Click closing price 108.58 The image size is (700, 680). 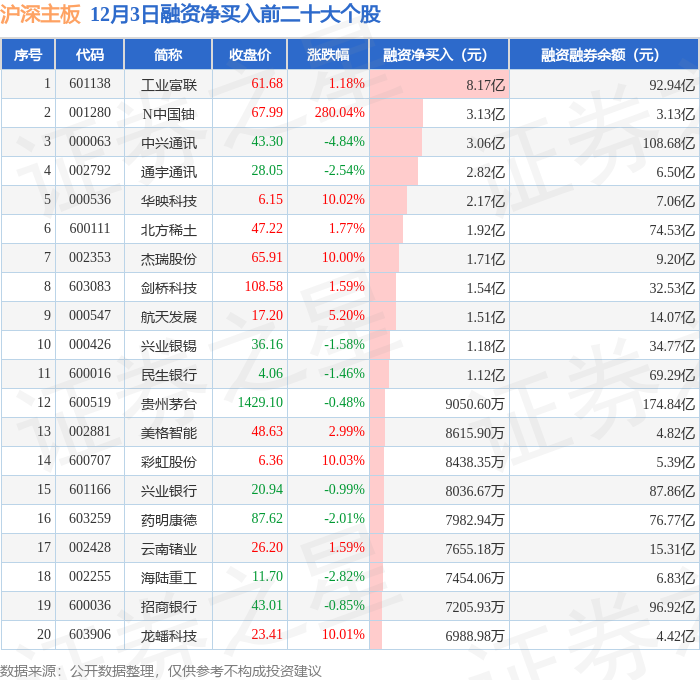pos(264,287)
